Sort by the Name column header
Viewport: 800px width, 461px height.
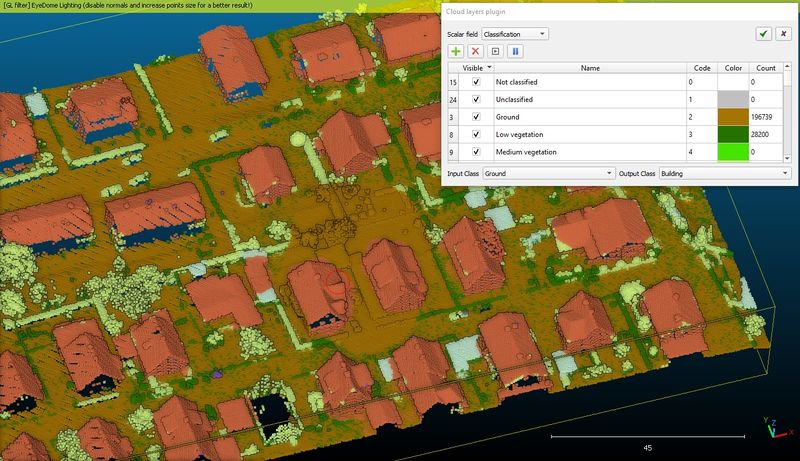[590, 68]
